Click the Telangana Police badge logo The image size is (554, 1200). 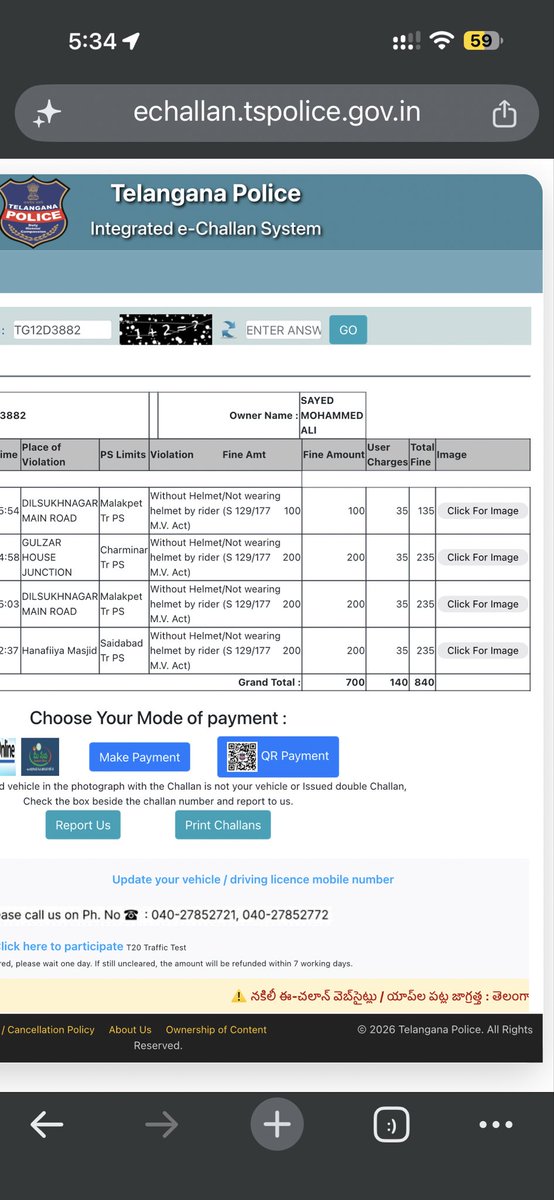pyautogui.click(x=35, y=212)
